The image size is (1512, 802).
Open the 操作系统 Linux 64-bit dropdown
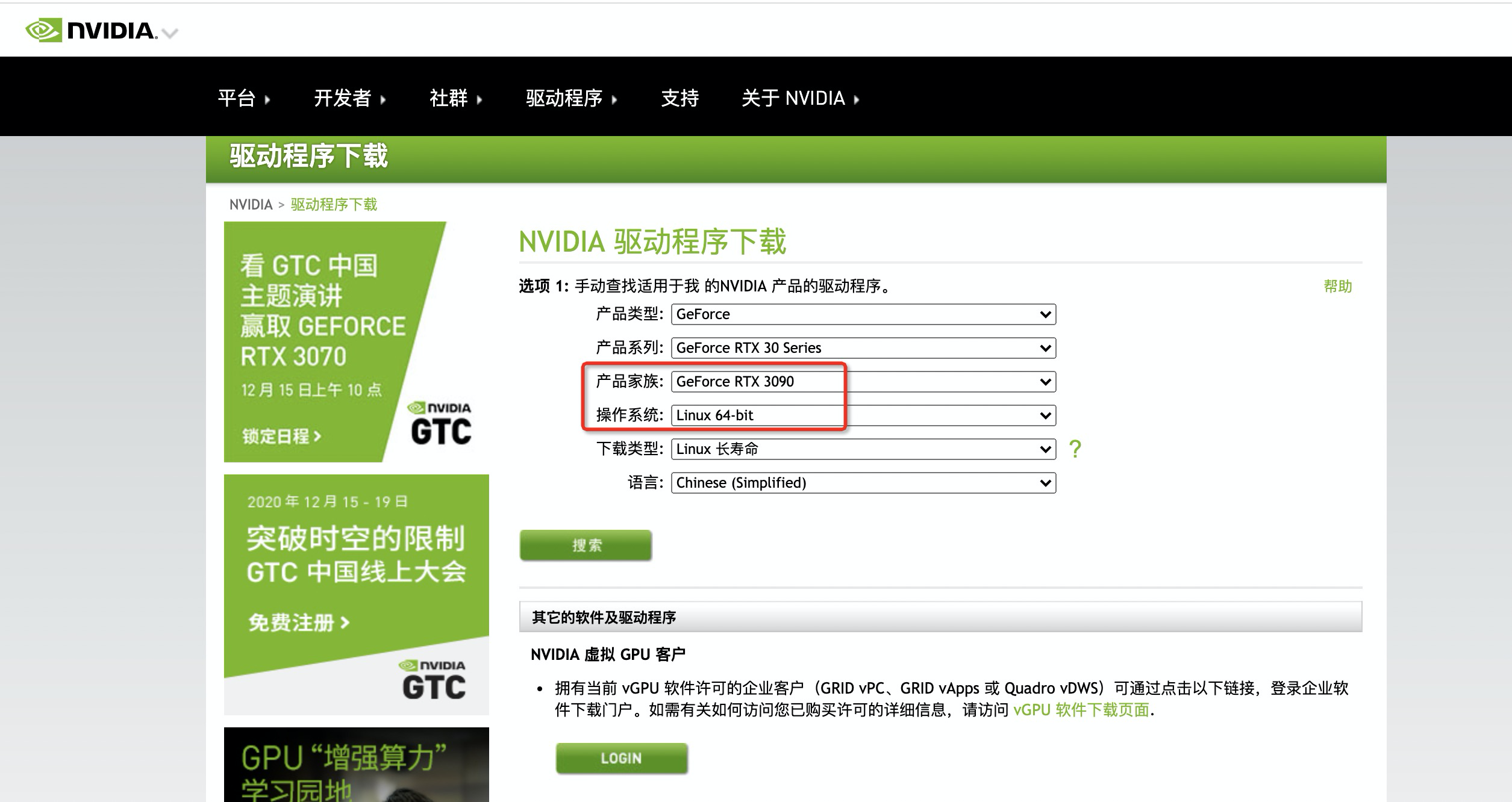(x=863, y=415)
